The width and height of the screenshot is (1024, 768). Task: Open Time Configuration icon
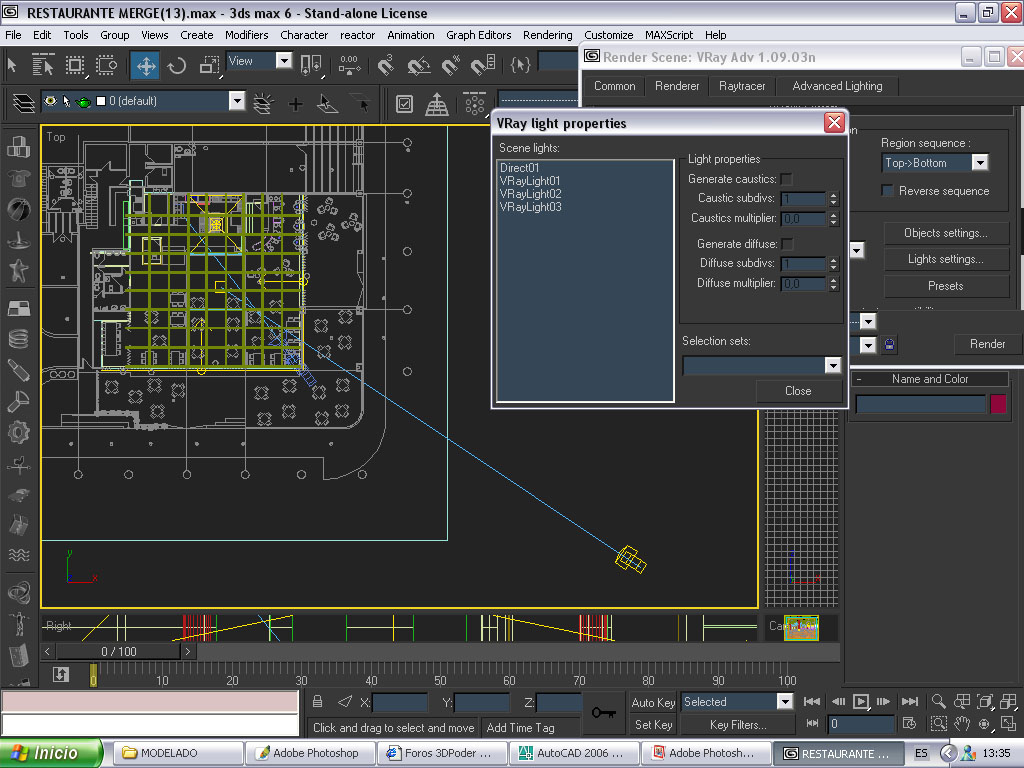tap(909, 723)
